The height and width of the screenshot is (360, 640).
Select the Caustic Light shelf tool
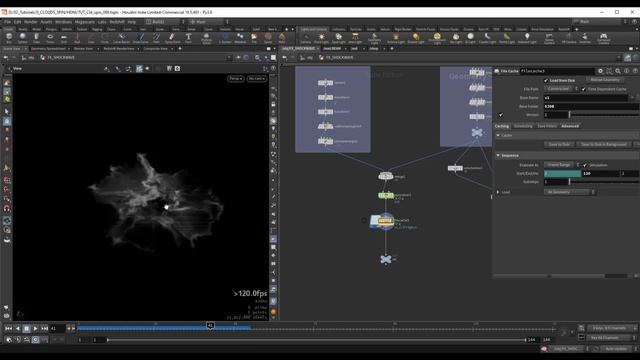tap(487, 38)
